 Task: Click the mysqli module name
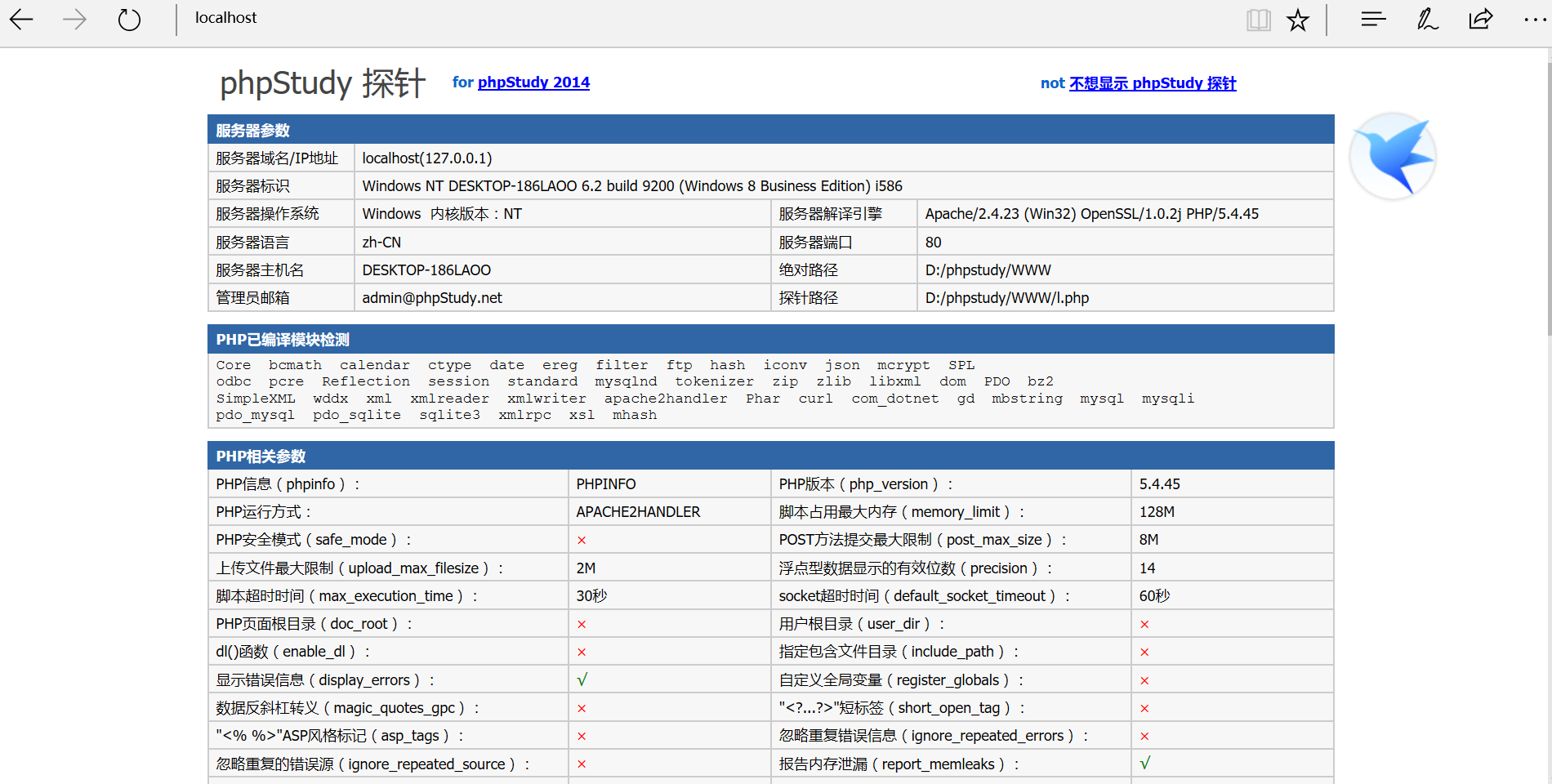click(x=1167, y=399)
